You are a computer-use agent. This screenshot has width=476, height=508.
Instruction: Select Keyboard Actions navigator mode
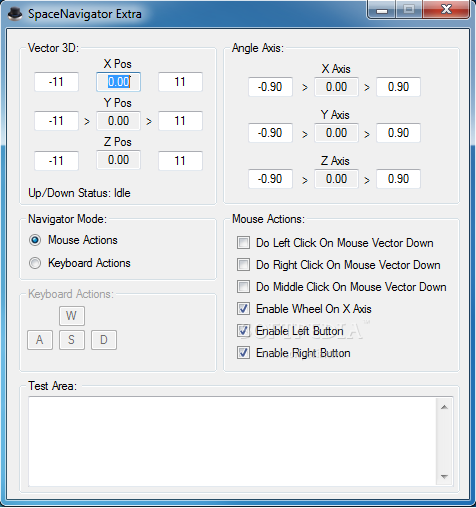[x=35, y=263]
